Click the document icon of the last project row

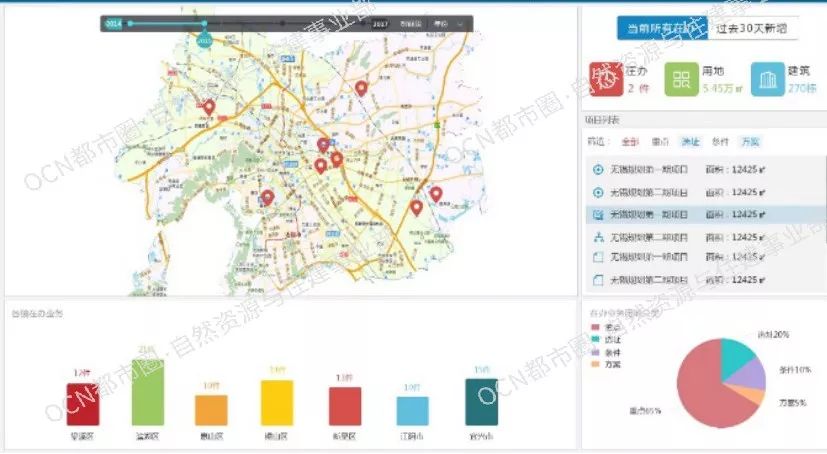598,280
